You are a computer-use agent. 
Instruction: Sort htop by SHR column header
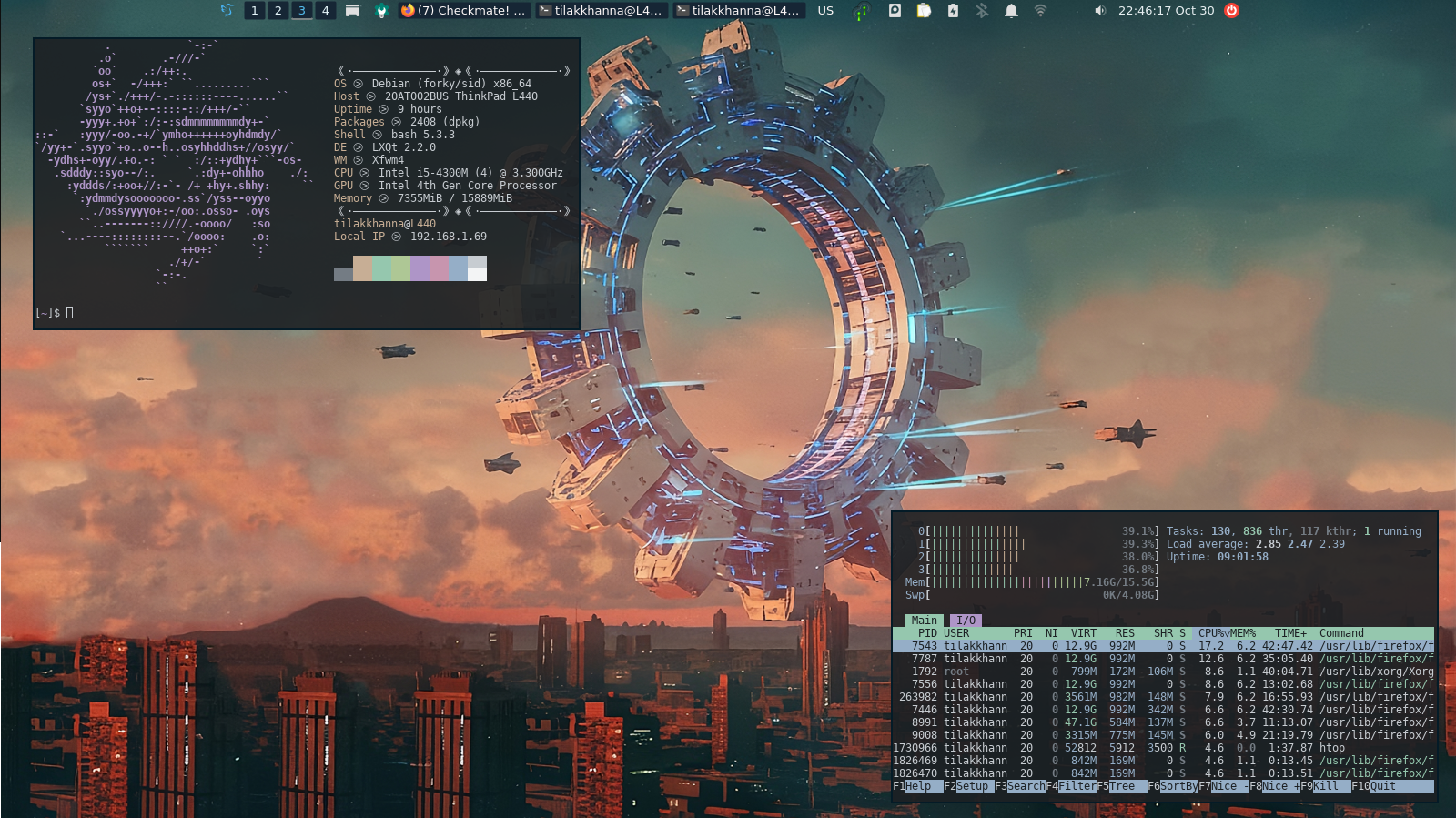[x=1163, y=633]
